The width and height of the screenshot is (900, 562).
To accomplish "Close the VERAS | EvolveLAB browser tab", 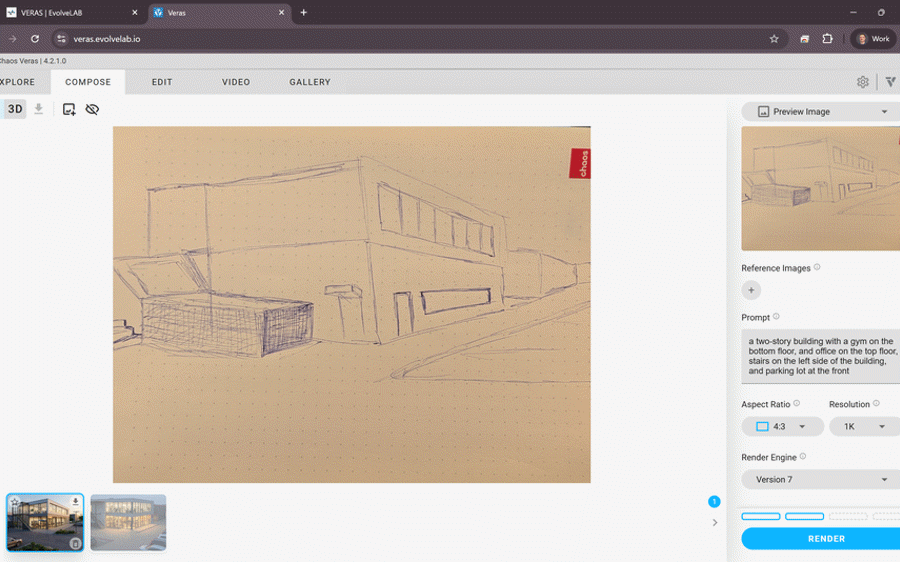I will point(135,13).
